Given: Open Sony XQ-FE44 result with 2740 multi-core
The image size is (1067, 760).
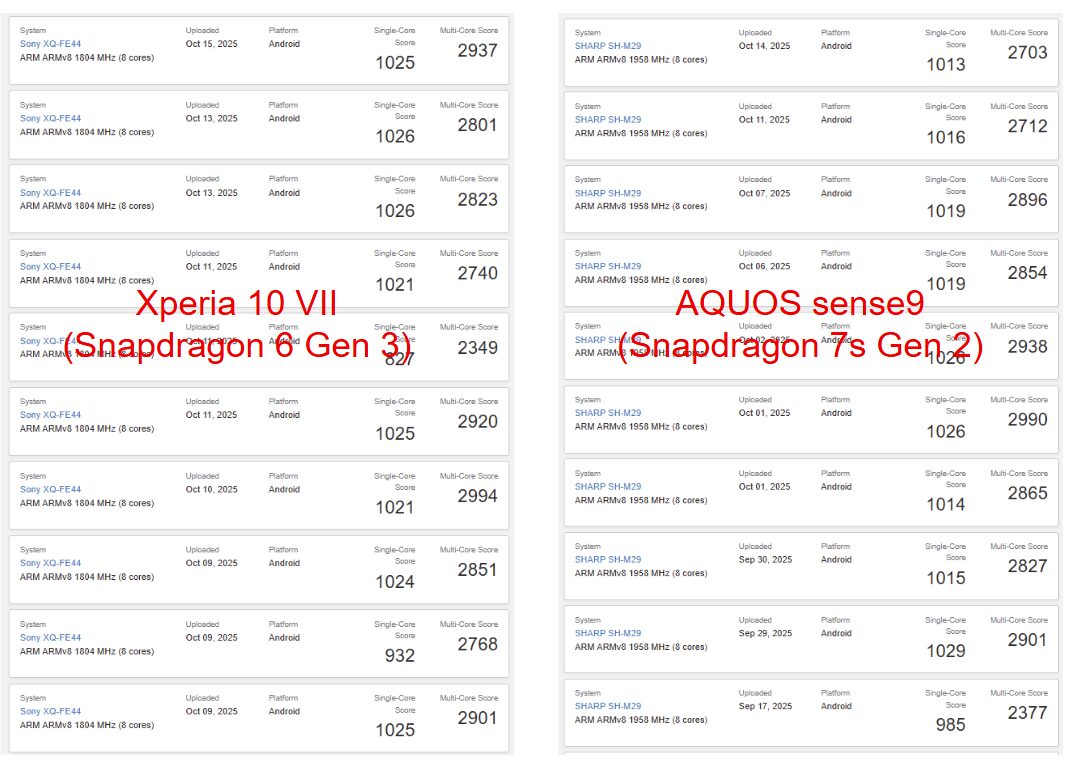Looking at the screenshot, I should click(50, 267).
